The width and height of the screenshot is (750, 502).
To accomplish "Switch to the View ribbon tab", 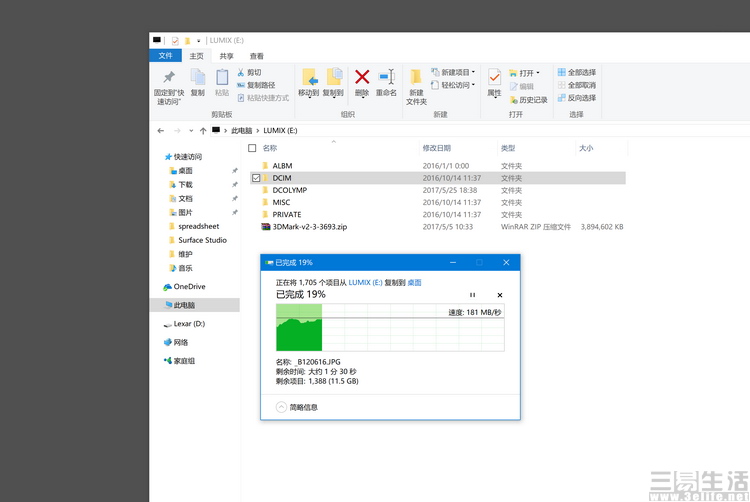I will tap(256, 56).
